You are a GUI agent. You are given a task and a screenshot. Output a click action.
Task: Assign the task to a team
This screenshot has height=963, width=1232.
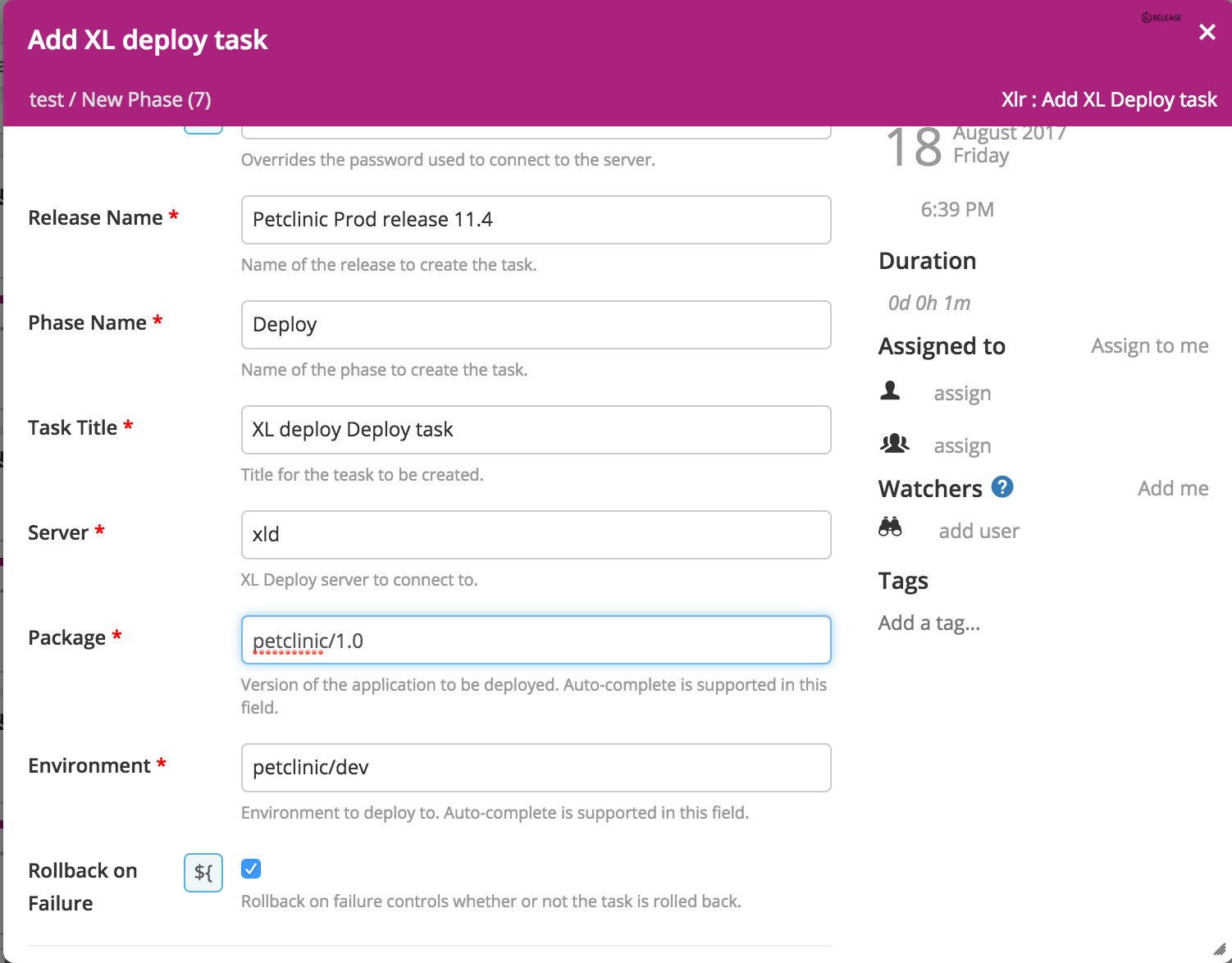[962, 446]
